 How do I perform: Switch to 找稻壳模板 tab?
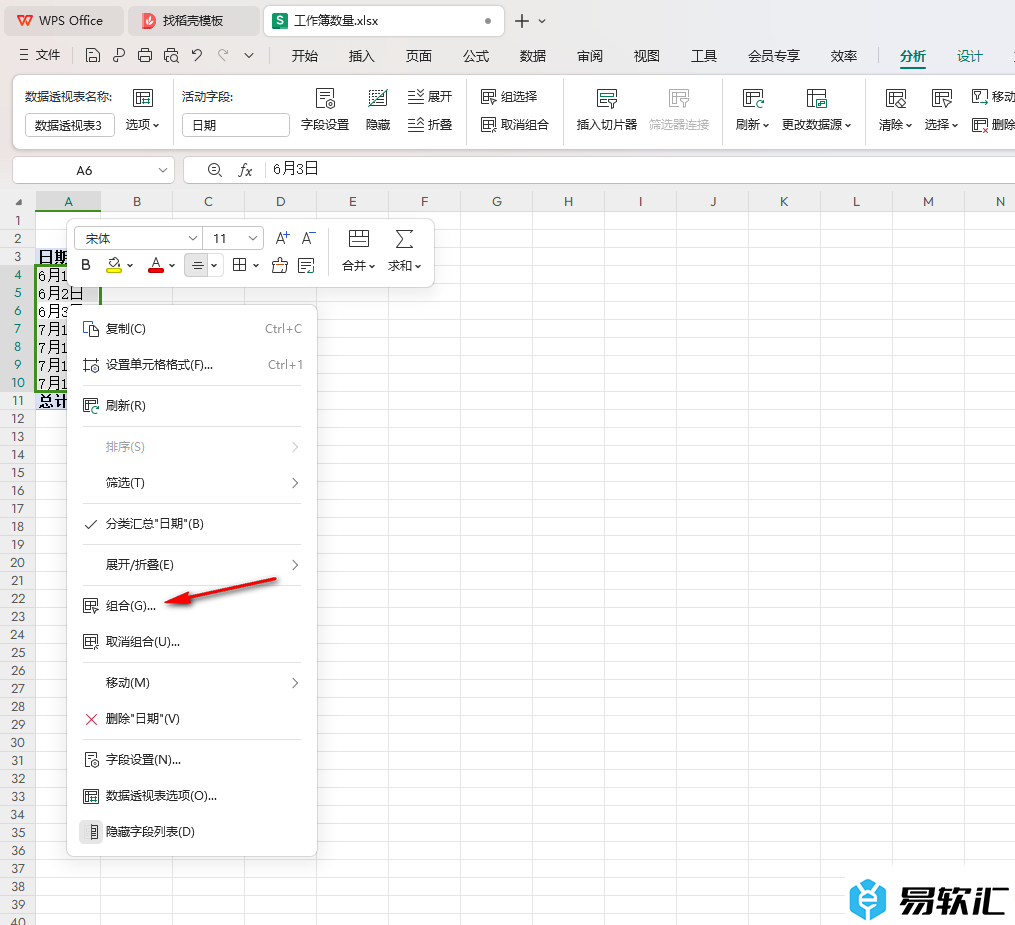(x=193, y=21)
